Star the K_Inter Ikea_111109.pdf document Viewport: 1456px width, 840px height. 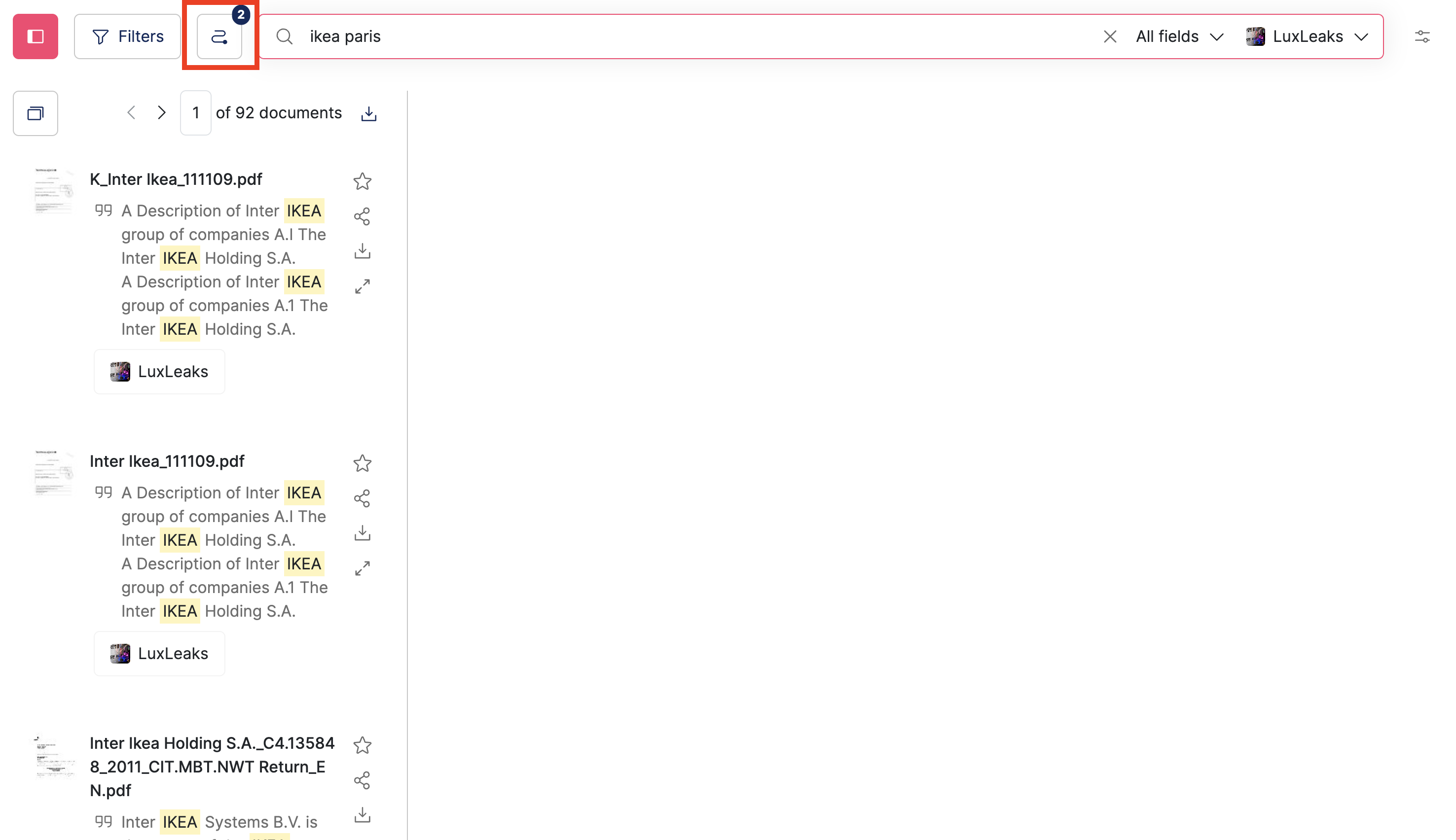(x=363, y=181)
